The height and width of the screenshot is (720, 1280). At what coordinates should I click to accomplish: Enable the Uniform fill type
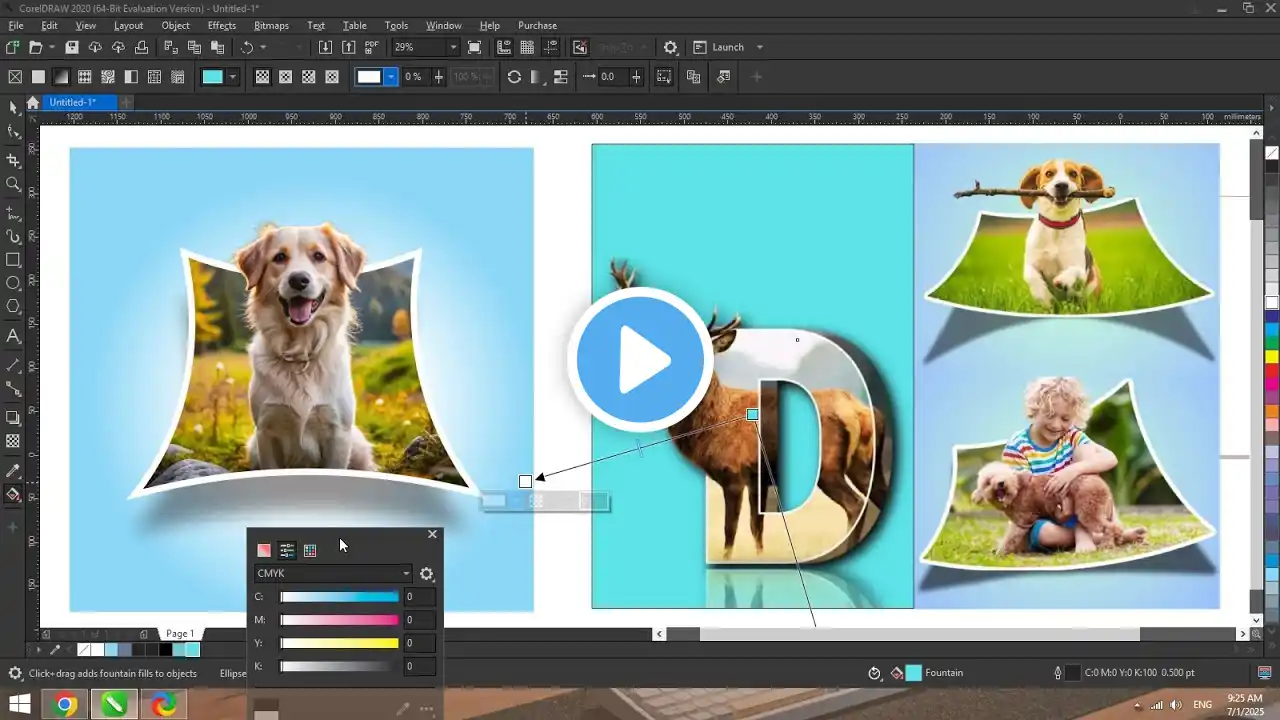(38, 77)
